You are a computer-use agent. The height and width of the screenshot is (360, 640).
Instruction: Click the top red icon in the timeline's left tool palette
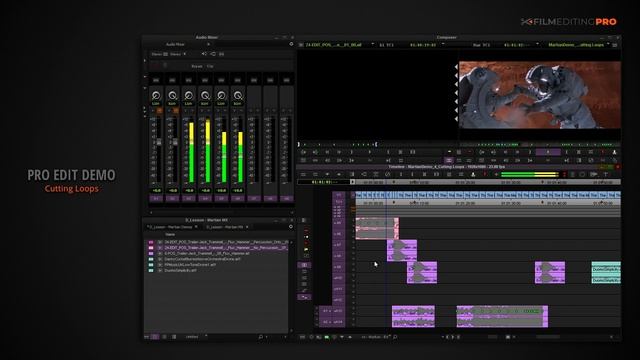(306, 231)
